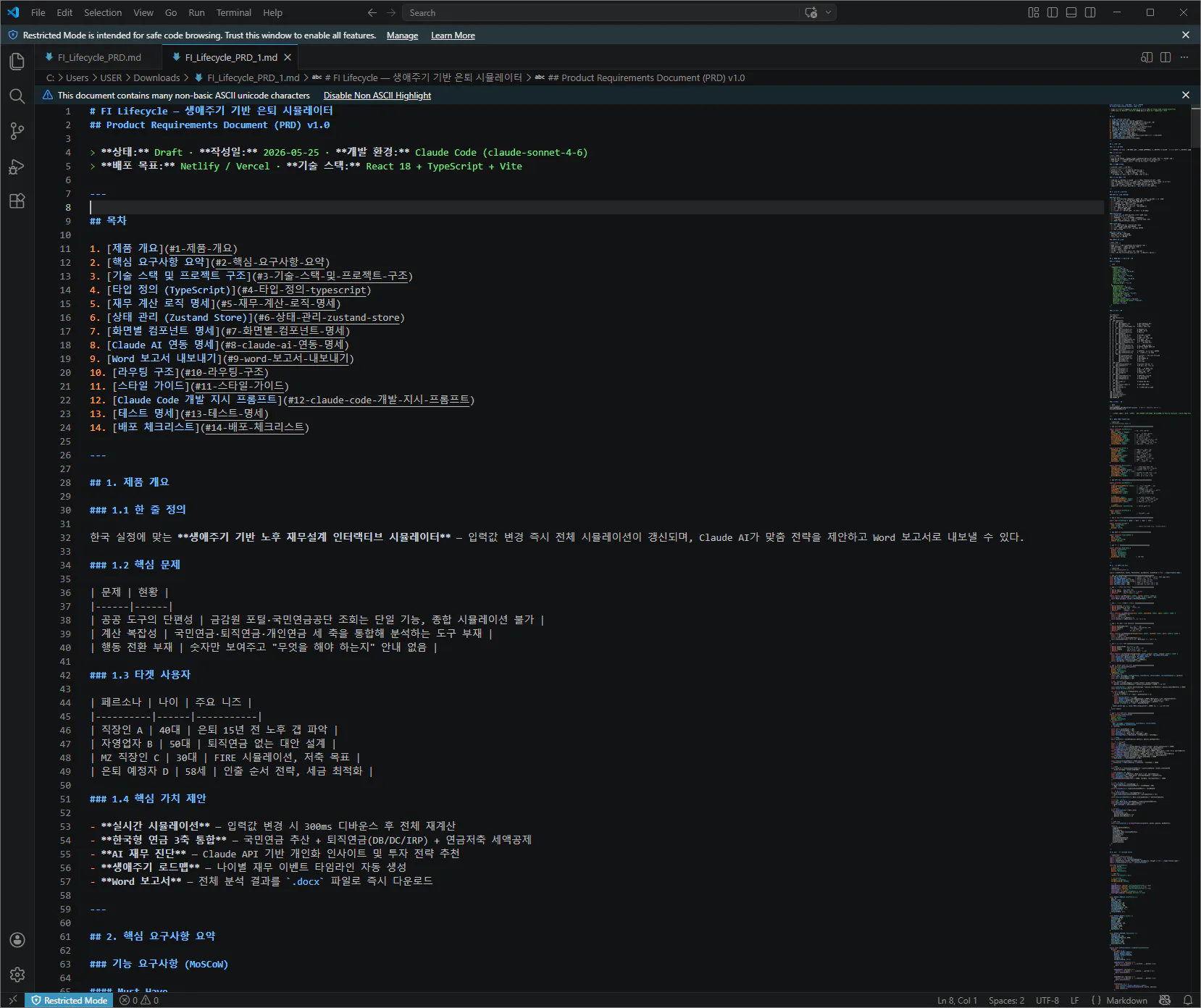Change the UTF-8 file encoding
The height and width of the screenshot is (1008, 1201).
point(1047,1000)
